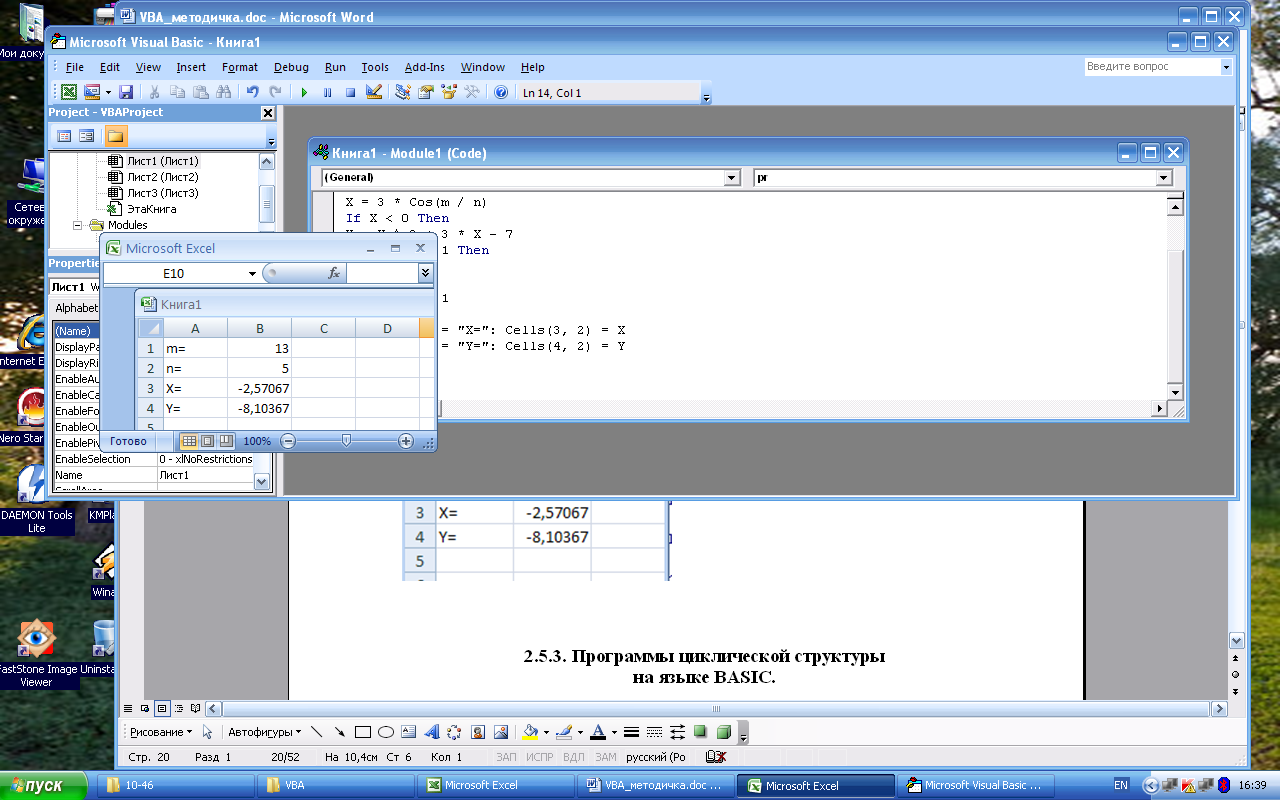The image size is (1280, 800).
Task: Select the Line tool in Word drawing toolbar
Action: click(316, 732)
